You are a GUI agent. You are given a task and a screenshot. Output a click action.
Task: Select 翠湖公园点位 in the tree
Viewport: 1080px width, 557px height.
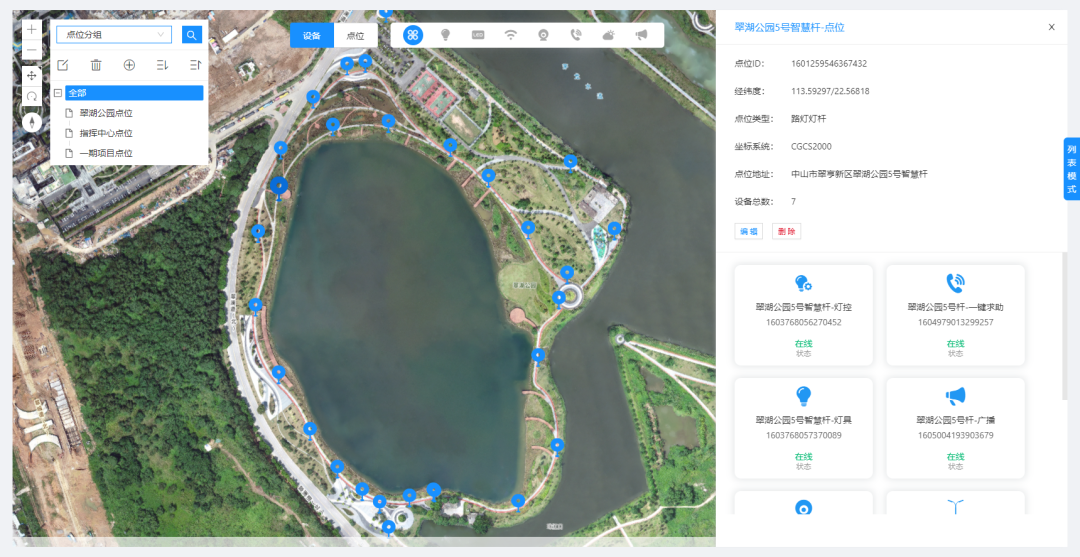[x=106, y=113]
